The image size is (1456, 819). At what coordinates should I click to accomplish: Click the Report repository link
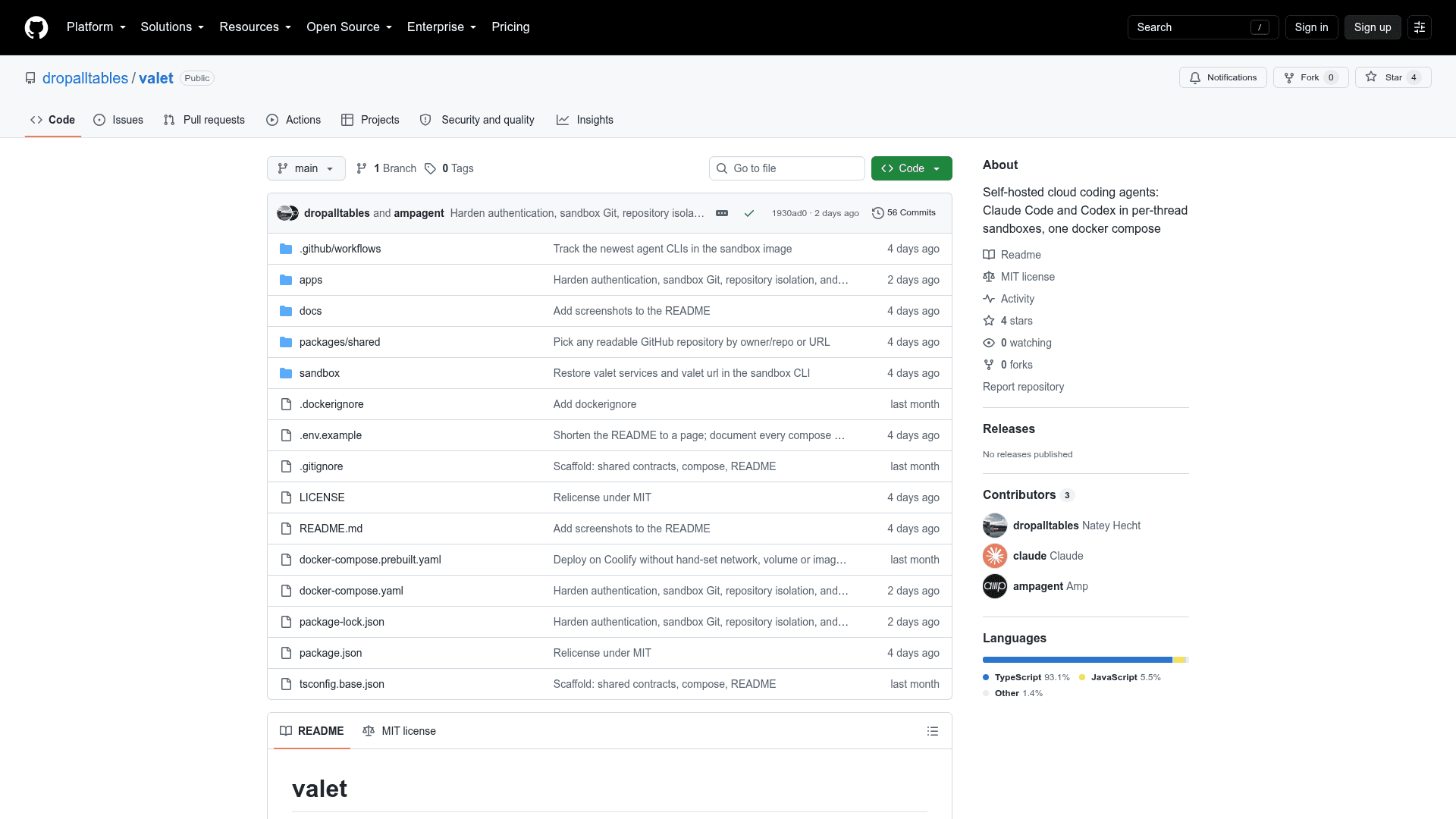[1023, 387]
